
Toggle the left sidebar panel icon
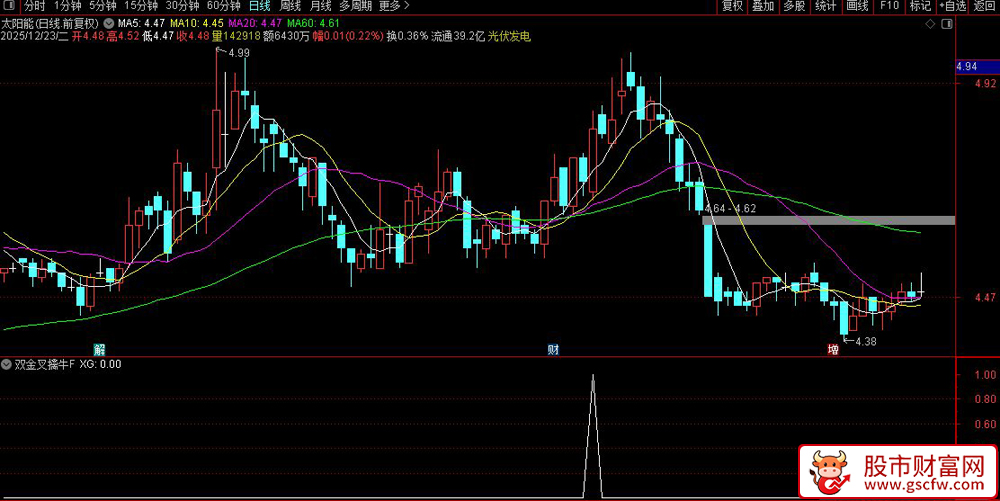click(x=8, y=6)
